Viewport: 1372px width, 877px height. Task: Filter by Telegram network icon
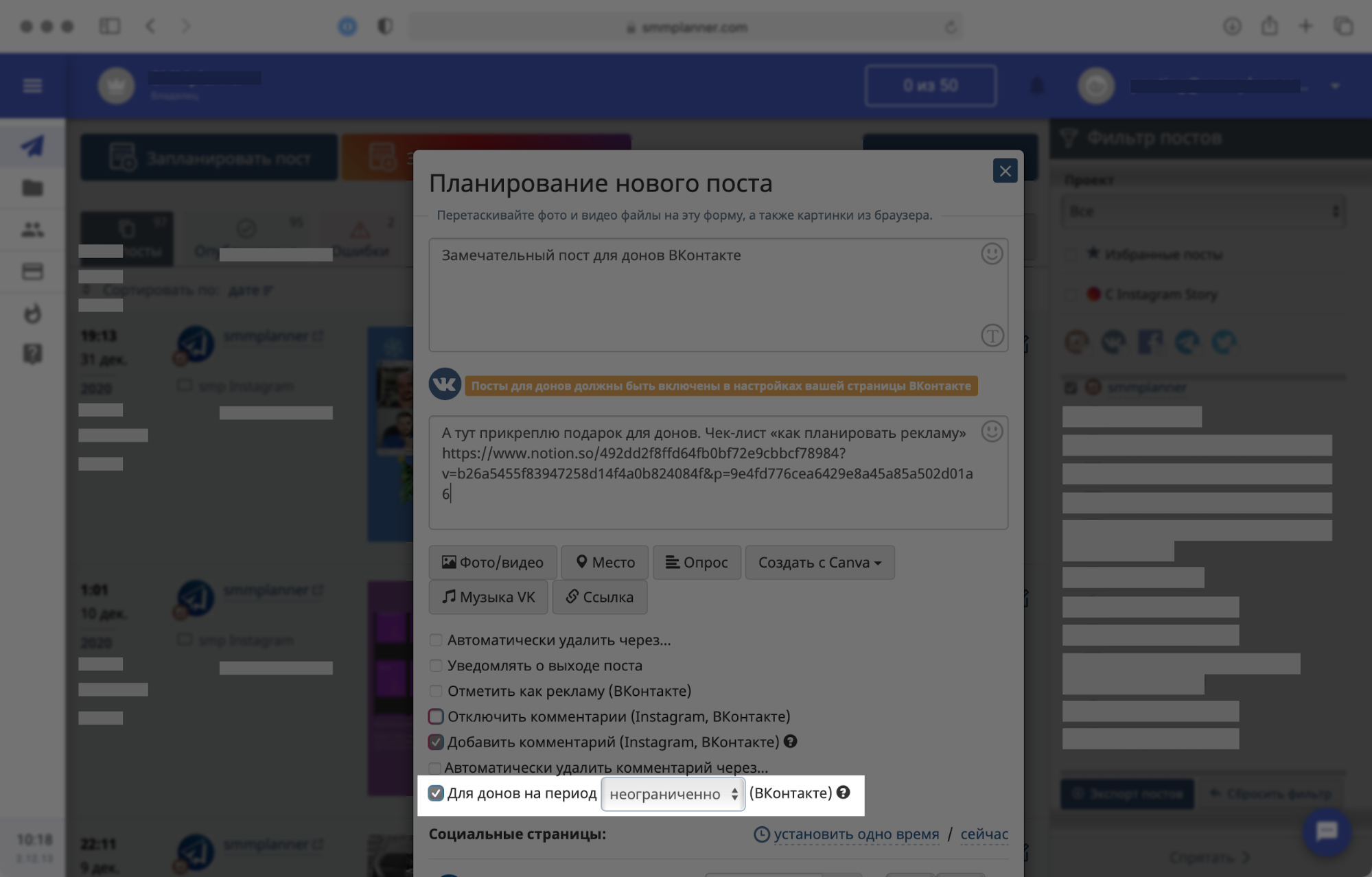point(1187,341)
